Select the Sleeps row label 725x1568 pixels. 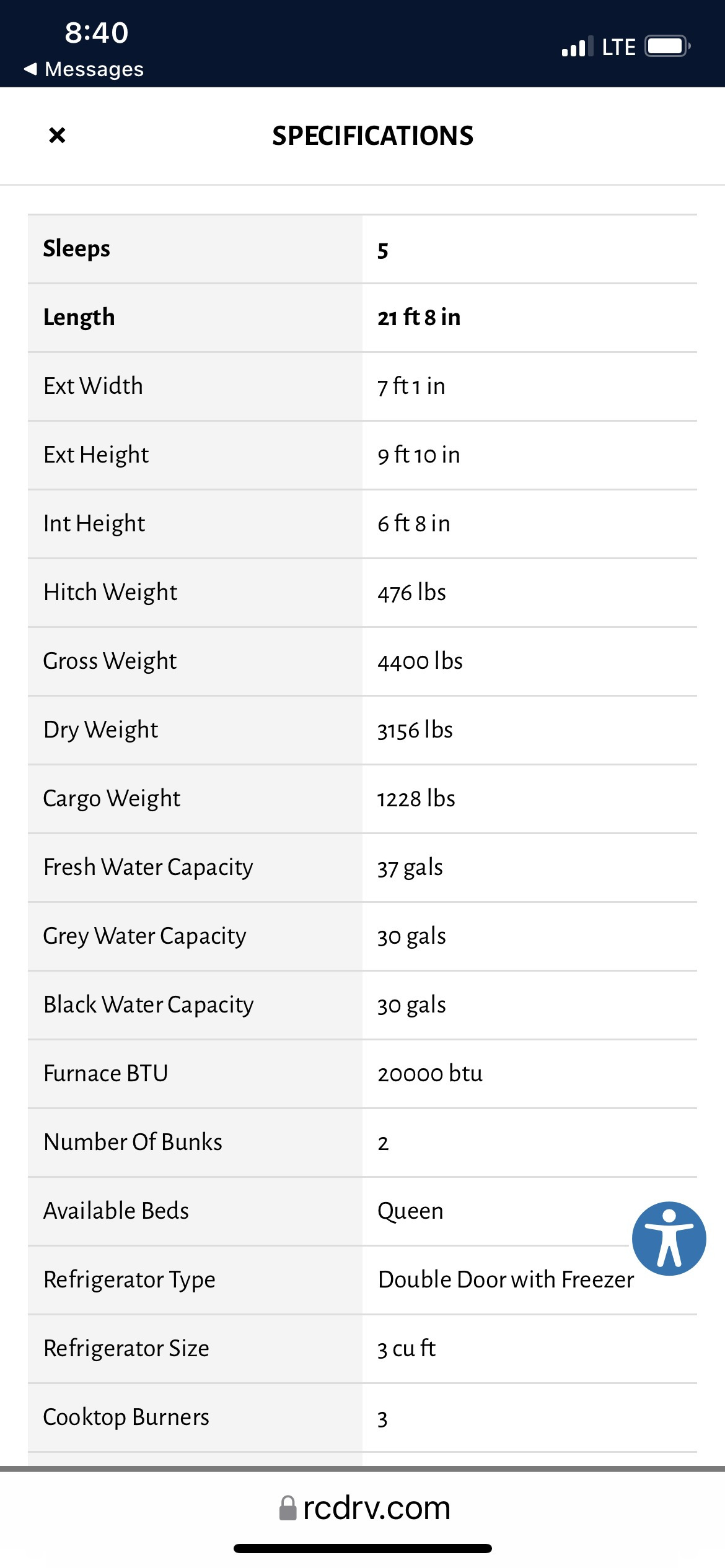(77, 249)
